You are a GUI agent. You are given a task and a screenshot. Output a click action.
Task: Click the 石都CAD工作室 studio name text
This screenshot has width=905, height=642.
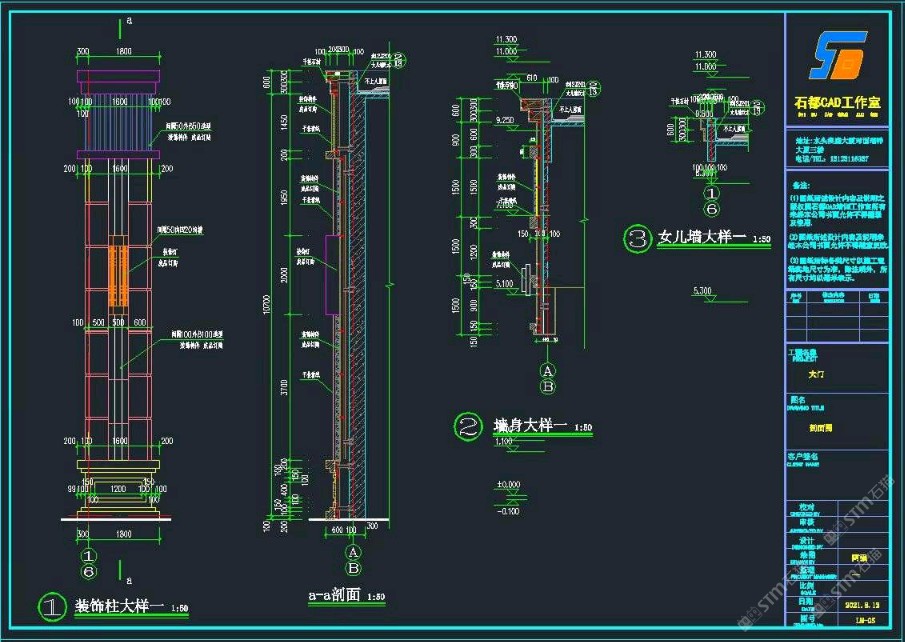pyautogui.click(x=836, y=103)
